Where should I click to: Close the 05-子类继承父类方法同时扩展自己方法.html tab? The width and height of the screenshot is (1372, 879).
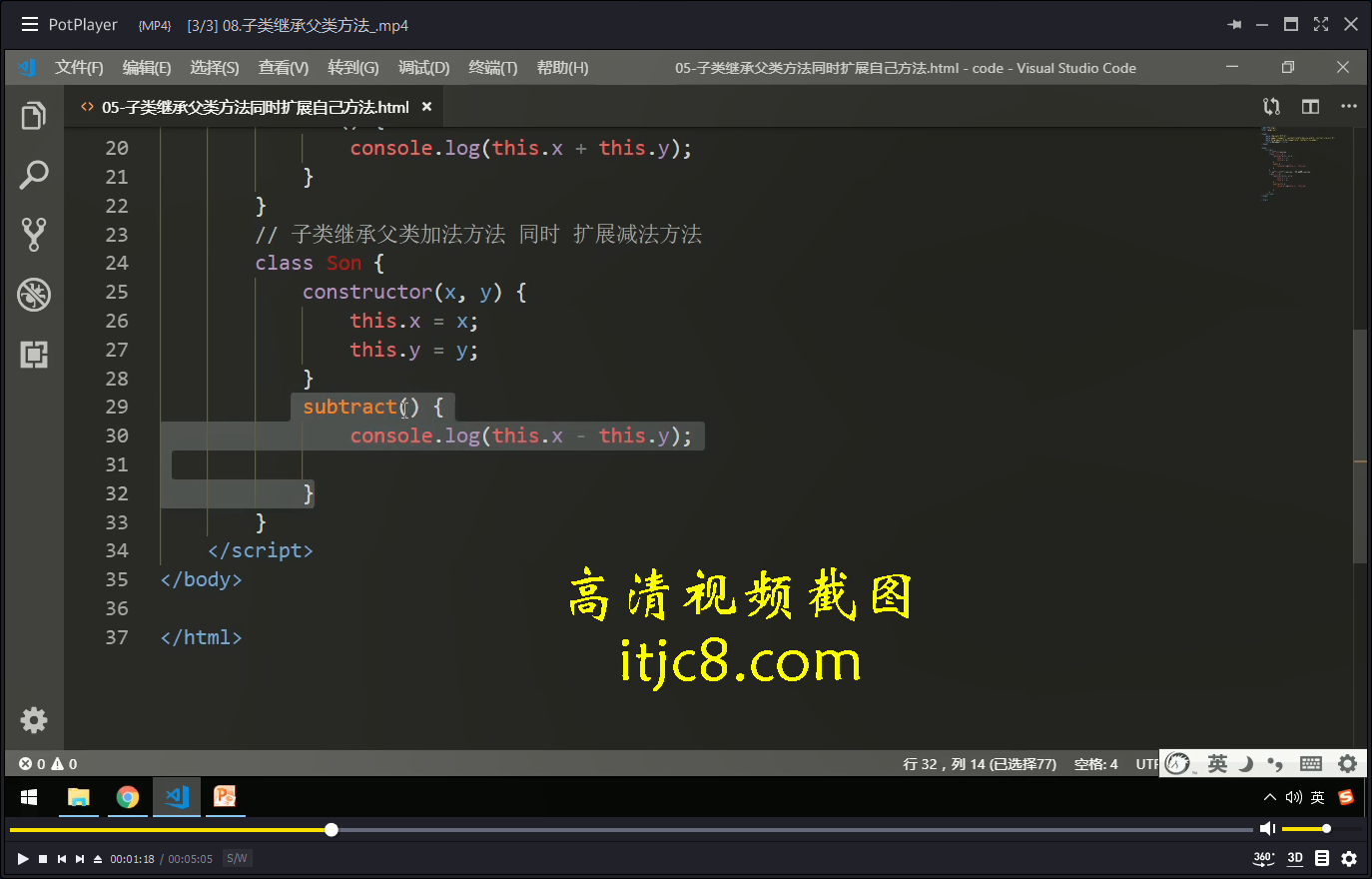tap(427, 107)
